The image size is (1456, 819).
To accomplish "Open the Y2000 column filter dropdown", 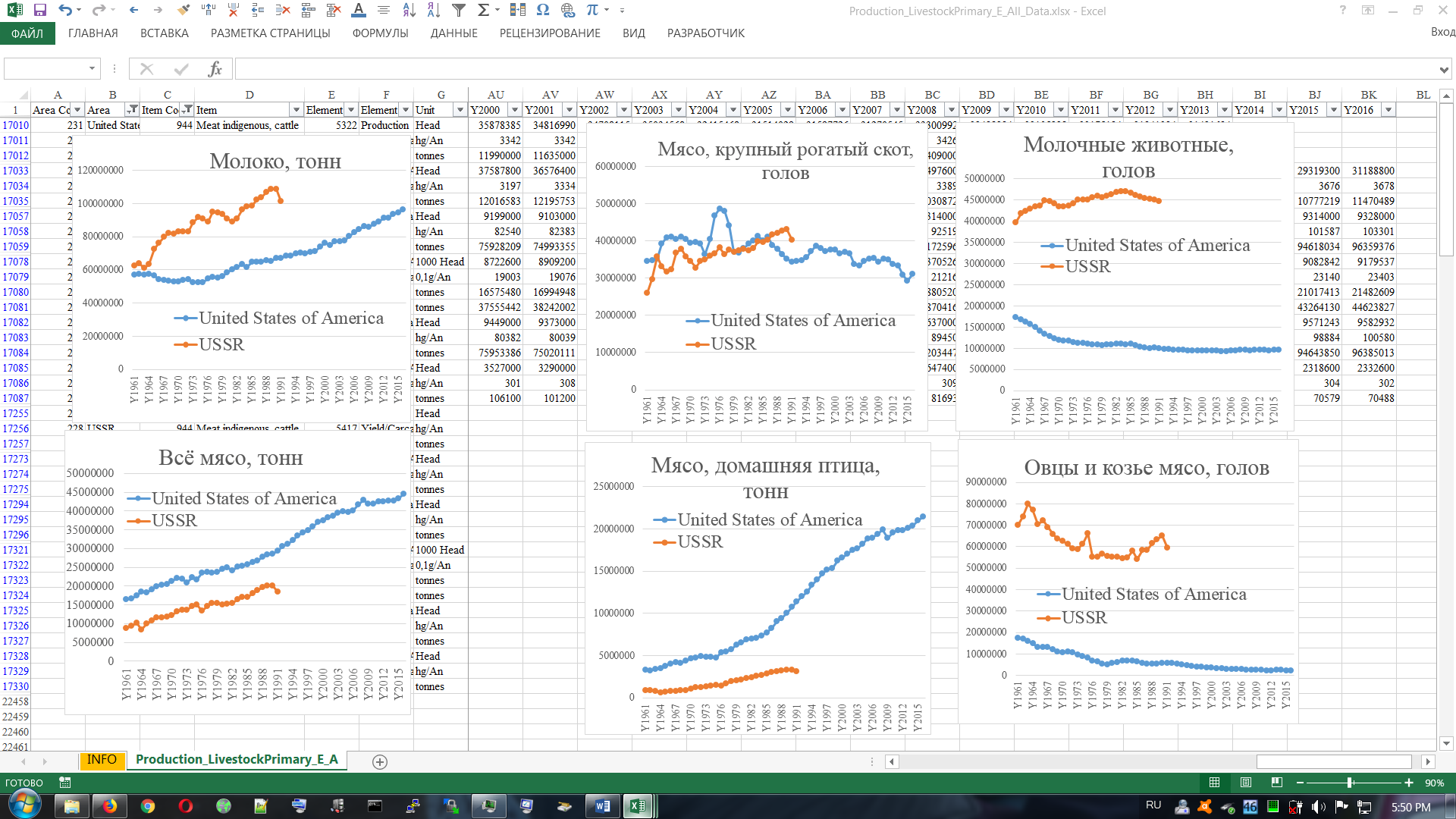I will pos(514,110).
